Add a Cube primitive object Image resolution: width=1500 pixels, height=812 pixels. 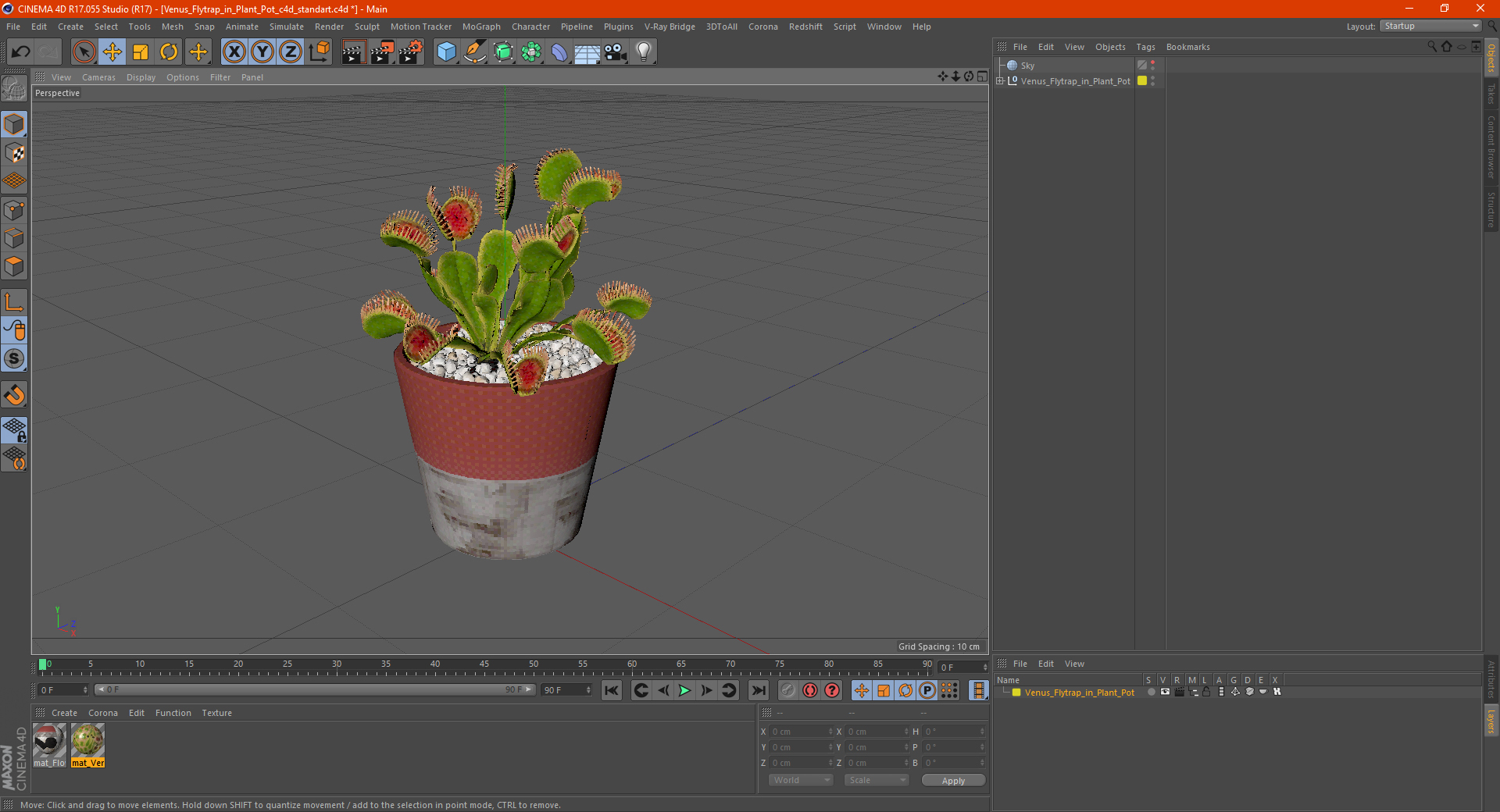coord(446,52)
